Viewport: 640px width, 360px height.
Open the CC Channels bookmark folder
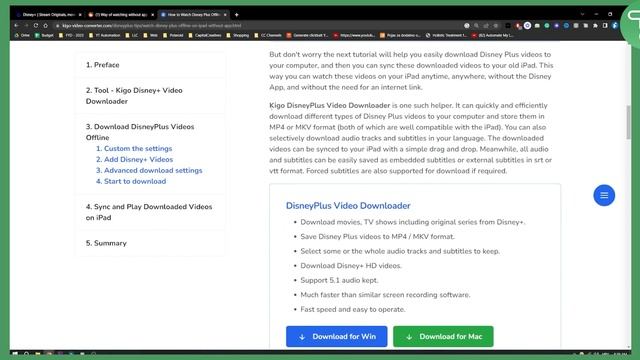[268, 36]
